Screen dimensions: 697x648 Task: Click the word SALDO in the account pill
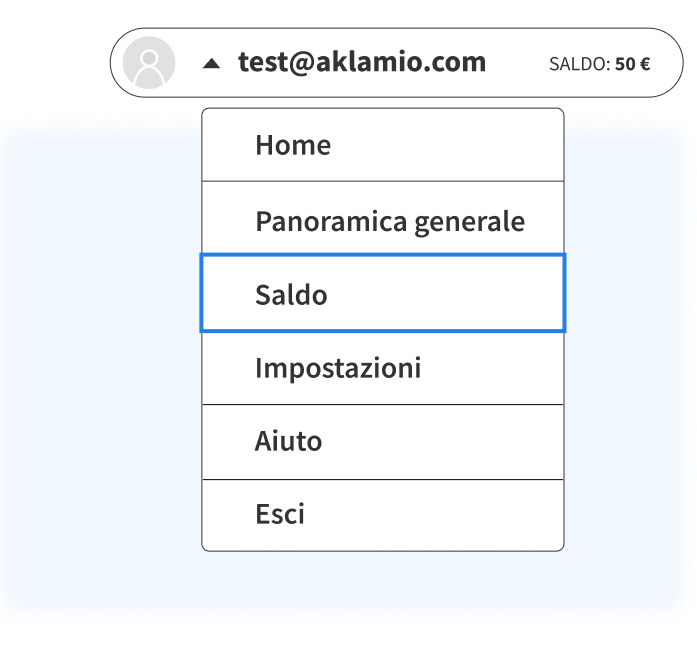click(x=579, y=64)
